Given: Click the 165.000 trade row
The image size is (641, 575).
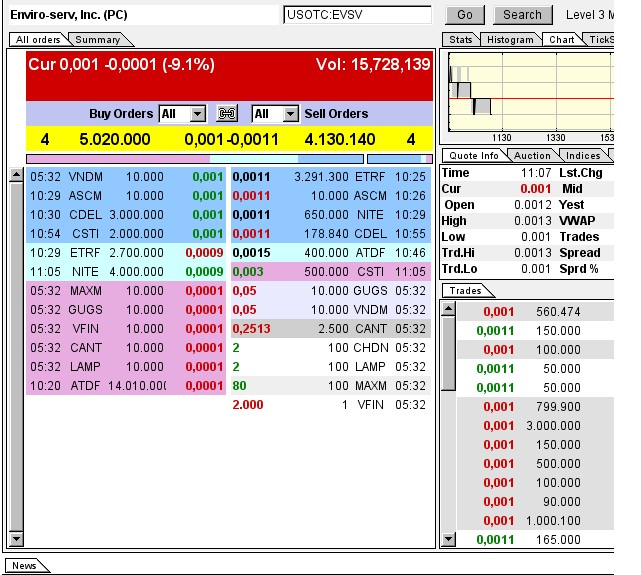Looking at the screenshot, I should pyautogui.click(x=535, y=540).
